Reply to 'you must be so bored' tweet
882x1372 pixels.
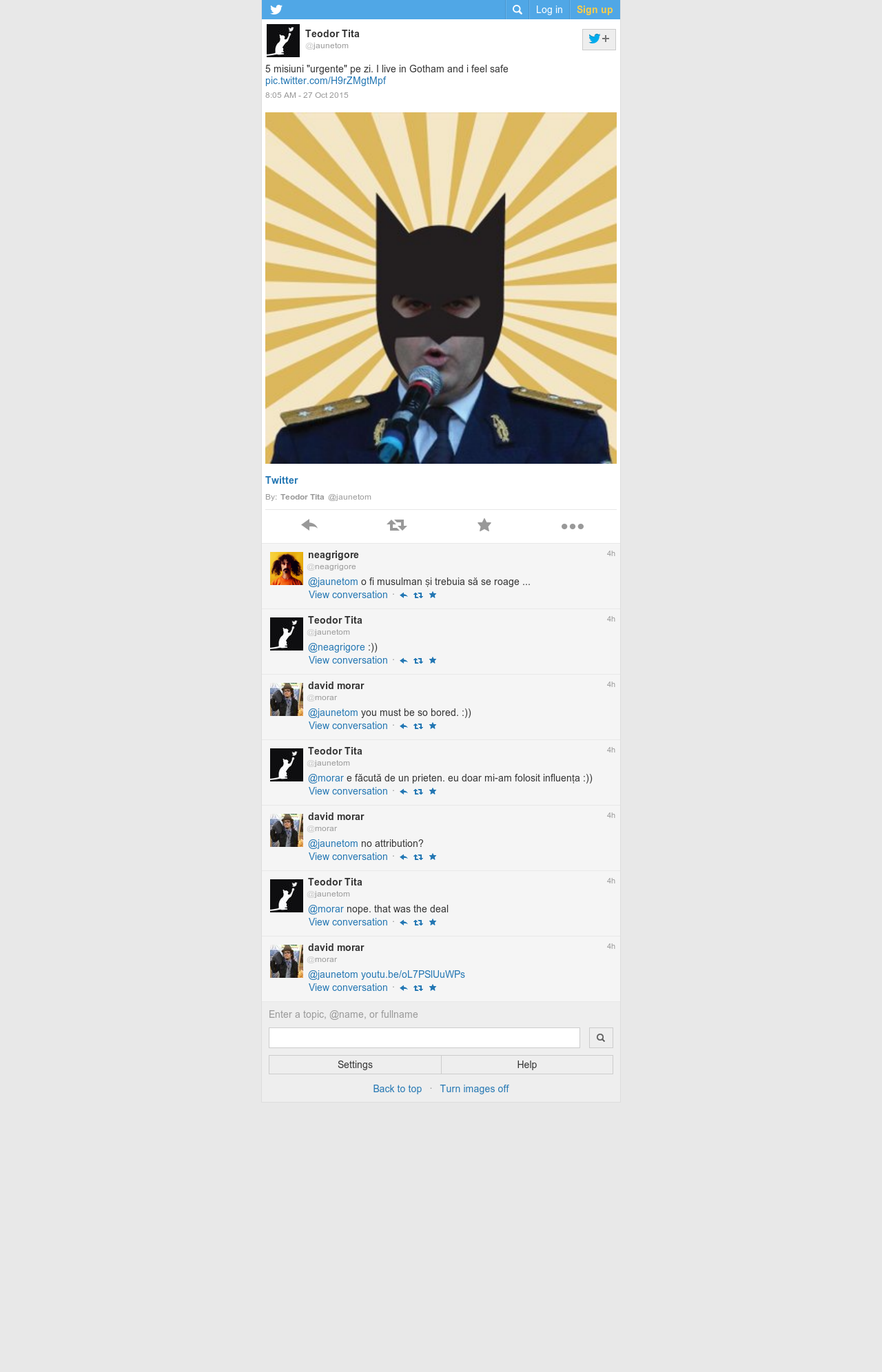(404, 726)
